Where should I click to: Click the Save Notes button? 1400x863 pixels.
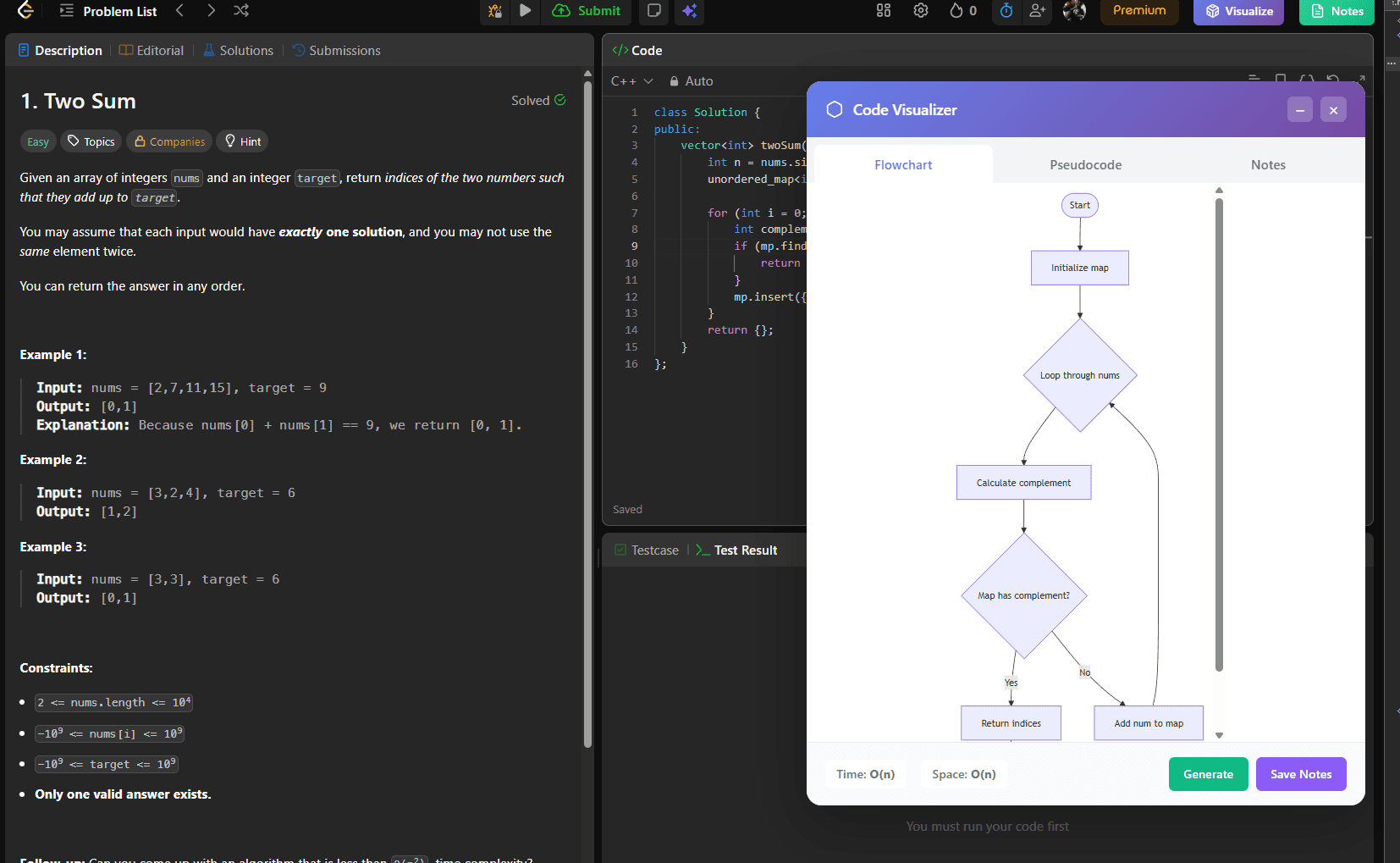1300,774
